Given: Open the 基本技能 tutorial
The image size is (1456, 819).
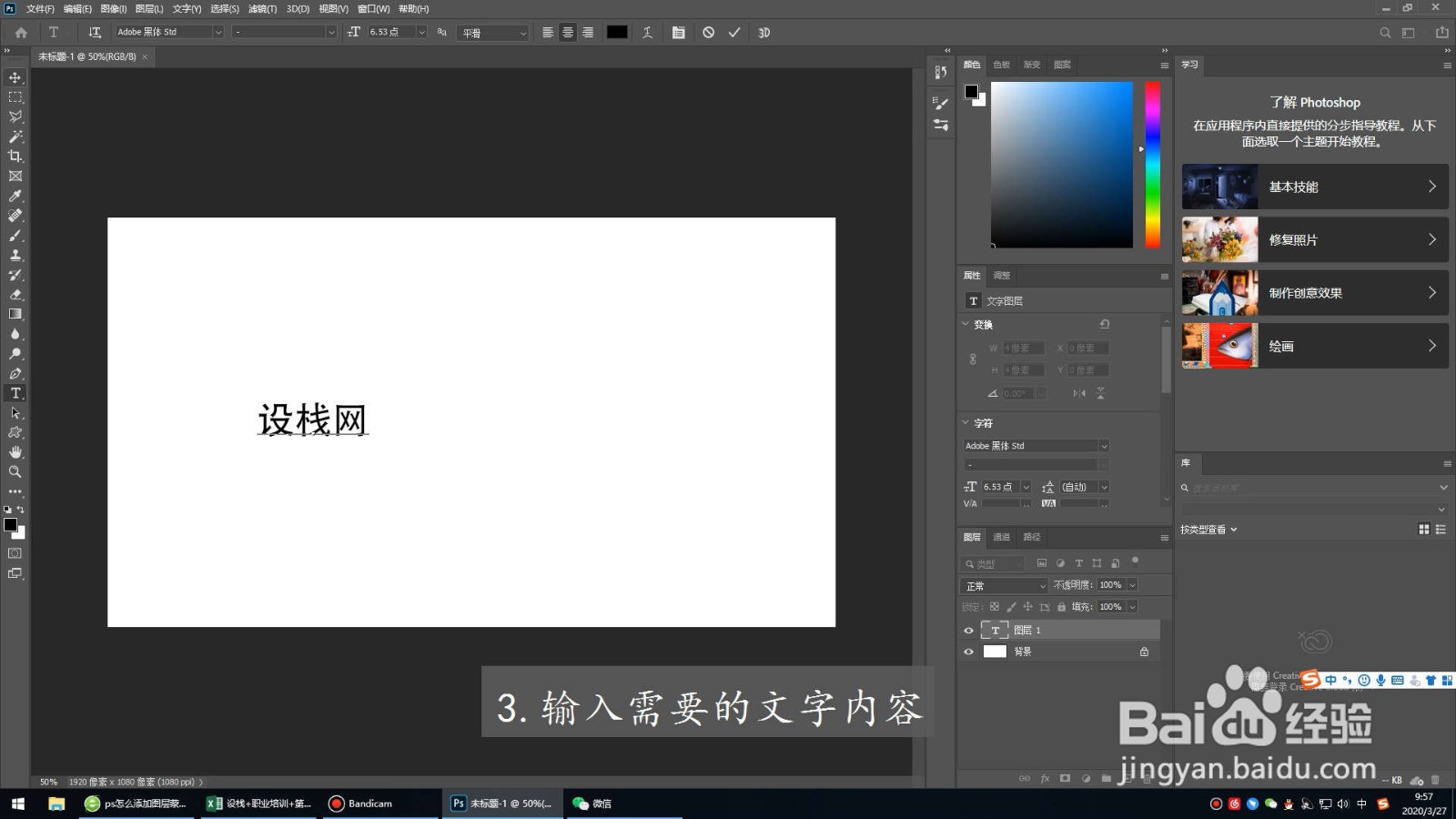Looking at the screenshot, I should point(1315,187).
